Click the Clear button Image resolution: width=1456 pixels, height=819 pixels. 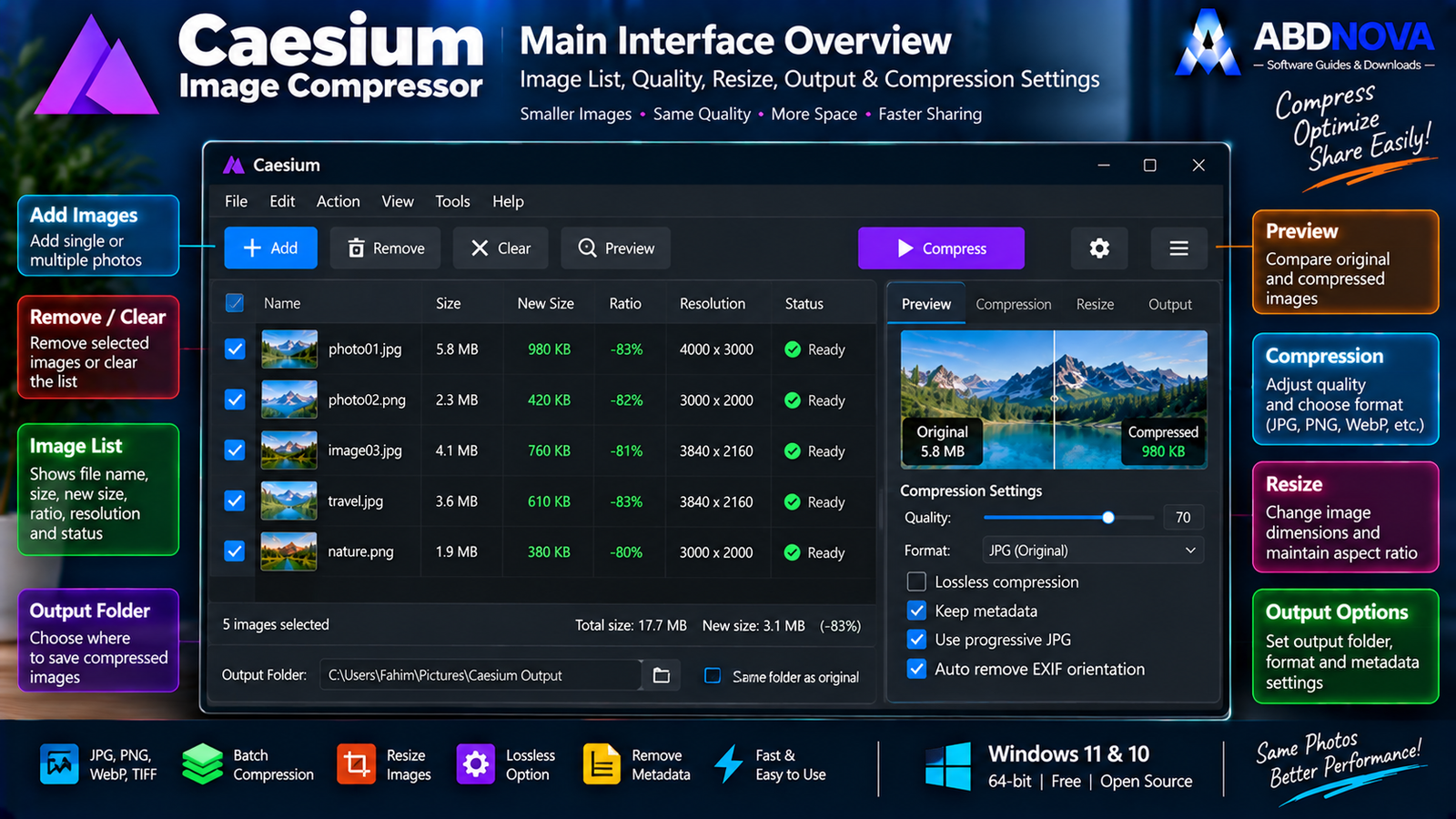pyautogui.click(x=500, y=248)
